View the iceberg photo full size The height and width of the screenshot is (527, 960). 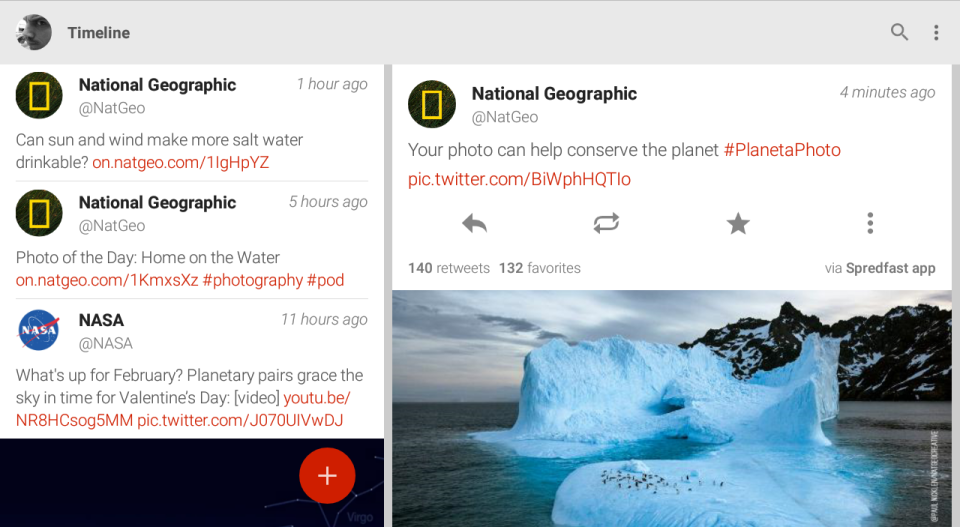point(671,408)
